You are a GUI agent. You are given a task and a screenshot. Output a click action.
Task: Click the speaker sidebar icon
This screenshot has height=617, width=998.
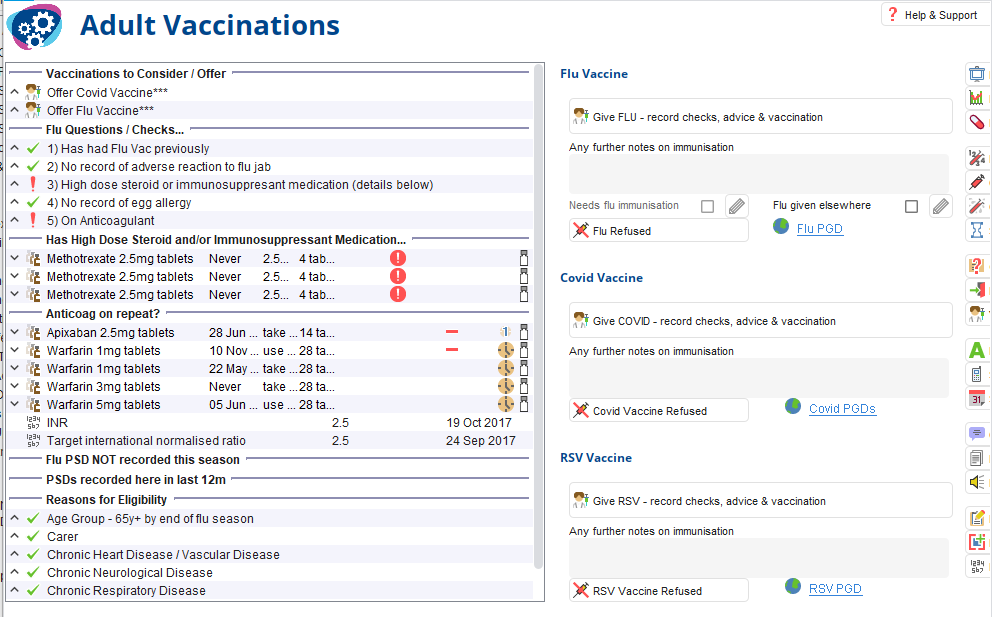pos(976,481)
